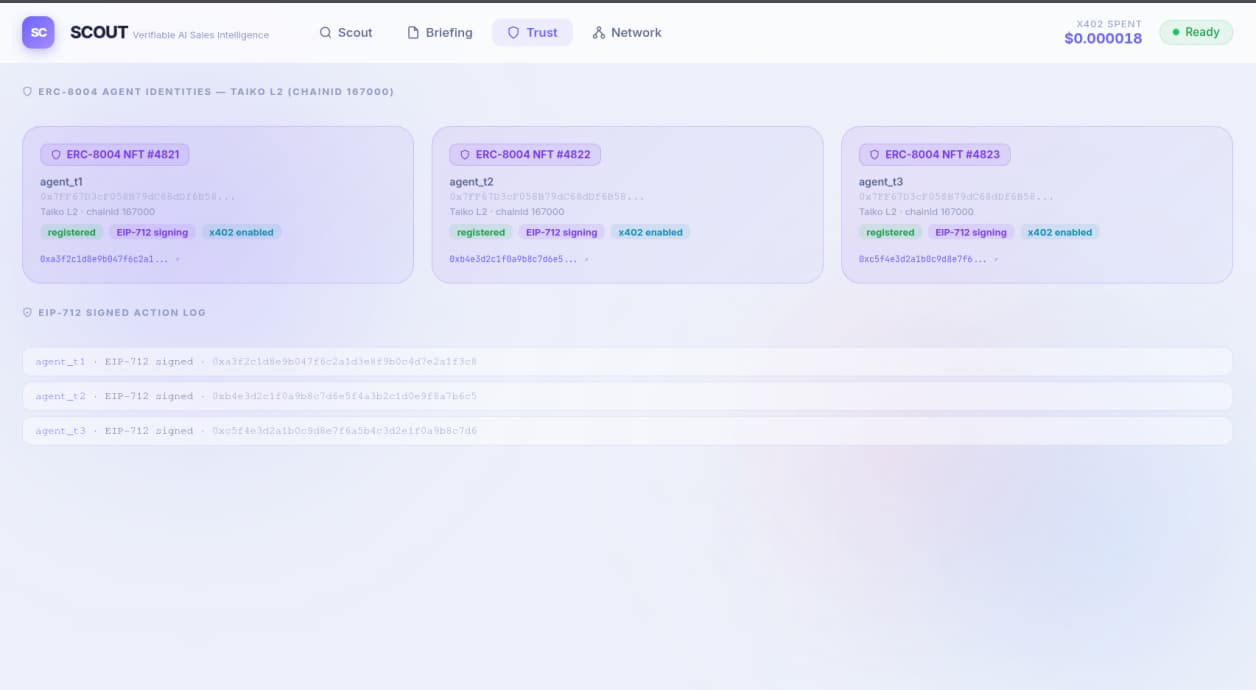The height and width of the screenshot is (690, 1256).
Task: Click the x402 enabled tag on agent_t2 card
Action: [650, 232]
